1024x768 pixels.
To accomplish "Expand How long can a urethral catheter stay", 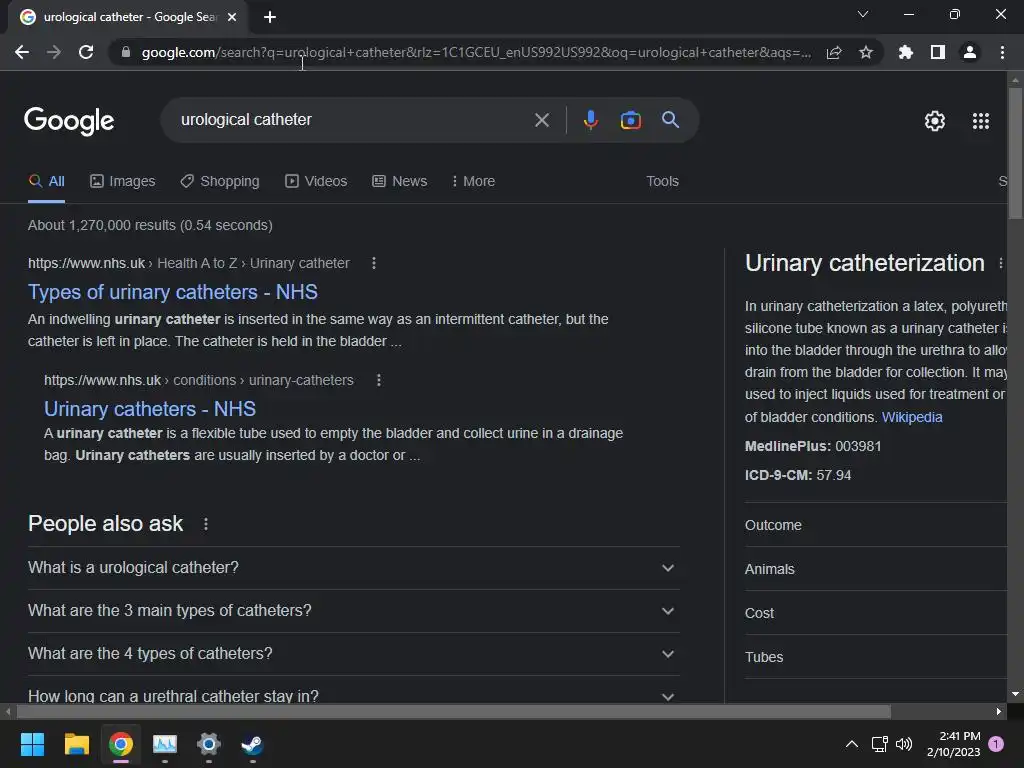I will 353,692.
